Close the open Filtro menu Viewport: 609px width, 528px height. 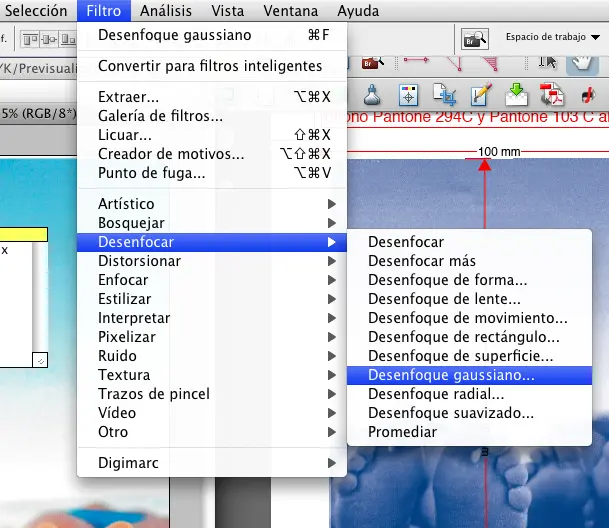(x=104, y=11)
